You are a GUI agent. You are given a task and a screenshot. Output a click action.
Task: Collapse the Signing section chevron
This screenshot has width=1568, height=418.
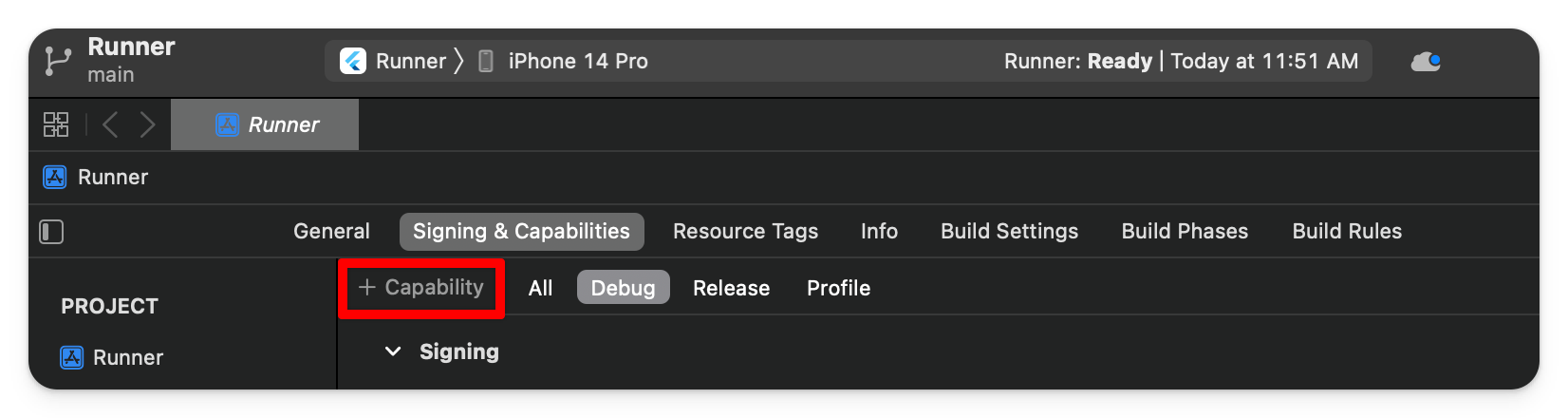(392, 351)
